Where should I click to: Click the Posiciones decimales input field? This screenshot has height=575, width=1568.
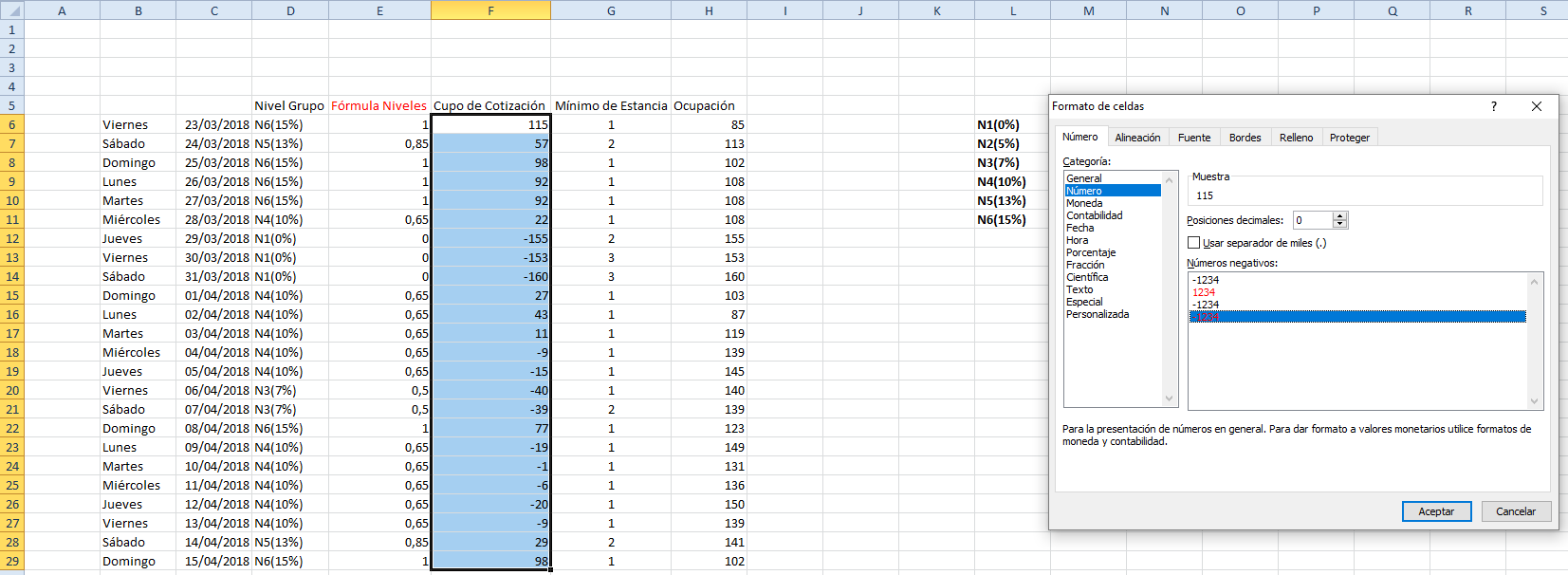tap(1312, 220)
